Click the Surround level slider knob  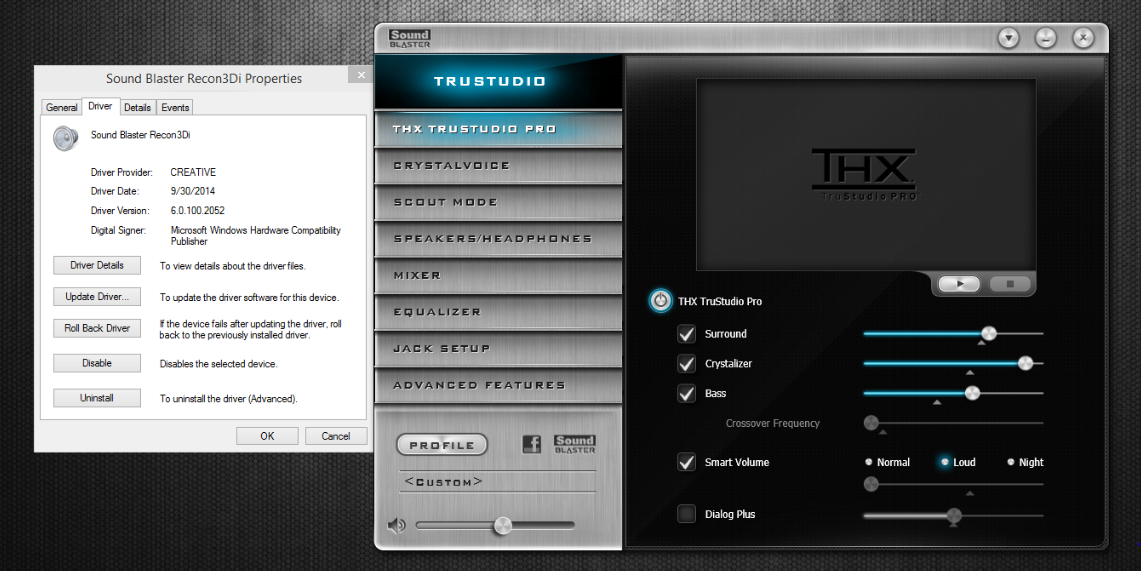pos(988,334)
